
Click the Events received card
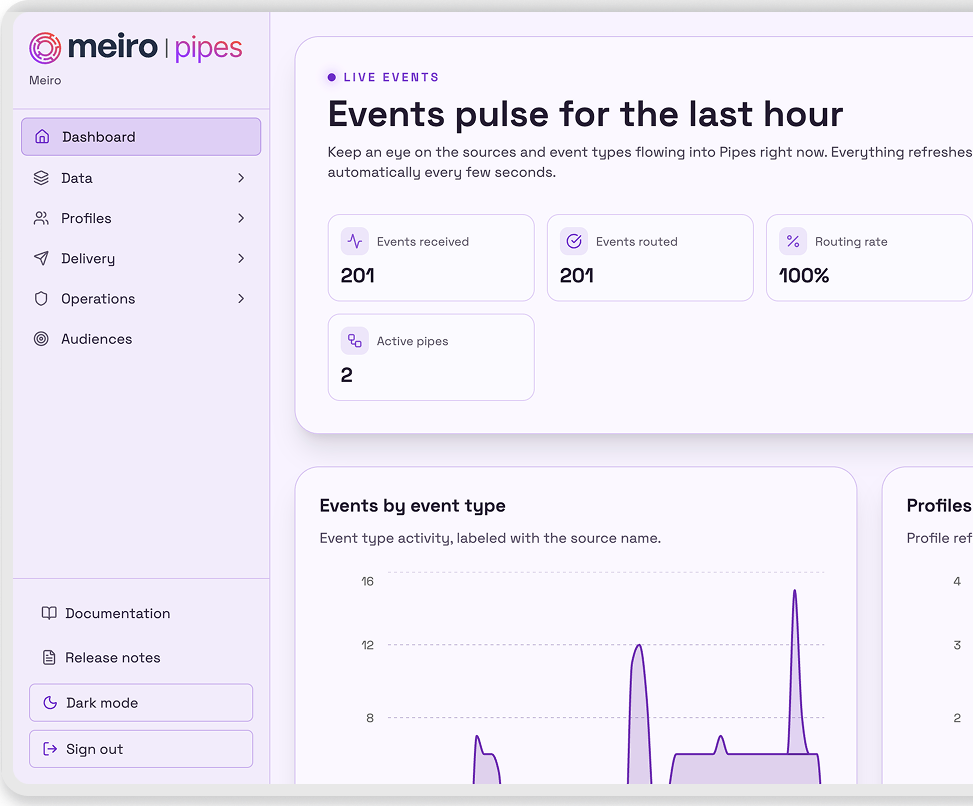[431, 257]
